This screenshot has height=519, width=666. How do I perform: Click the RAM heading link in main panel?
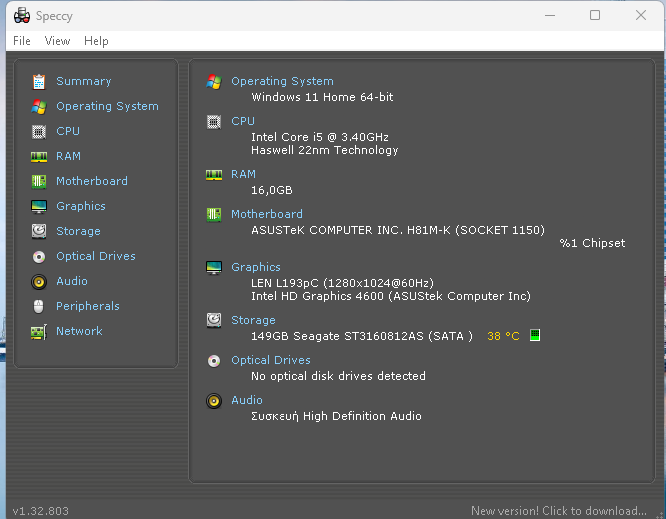tap(243, 174)
